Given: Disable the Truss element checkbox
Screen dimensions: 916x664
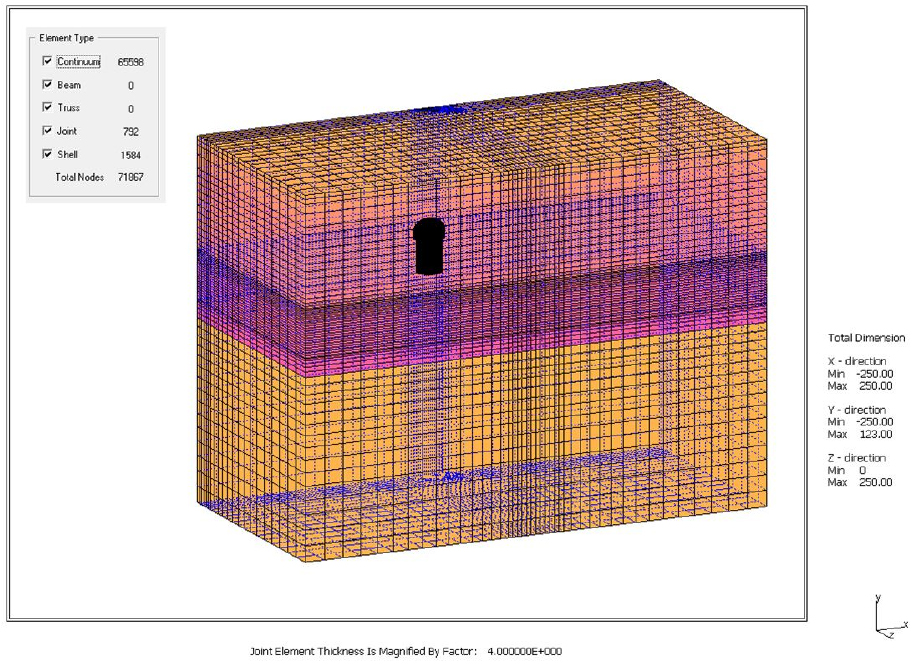Looking at the screenshot, I should pyautogui.click(x=47, y=107).
